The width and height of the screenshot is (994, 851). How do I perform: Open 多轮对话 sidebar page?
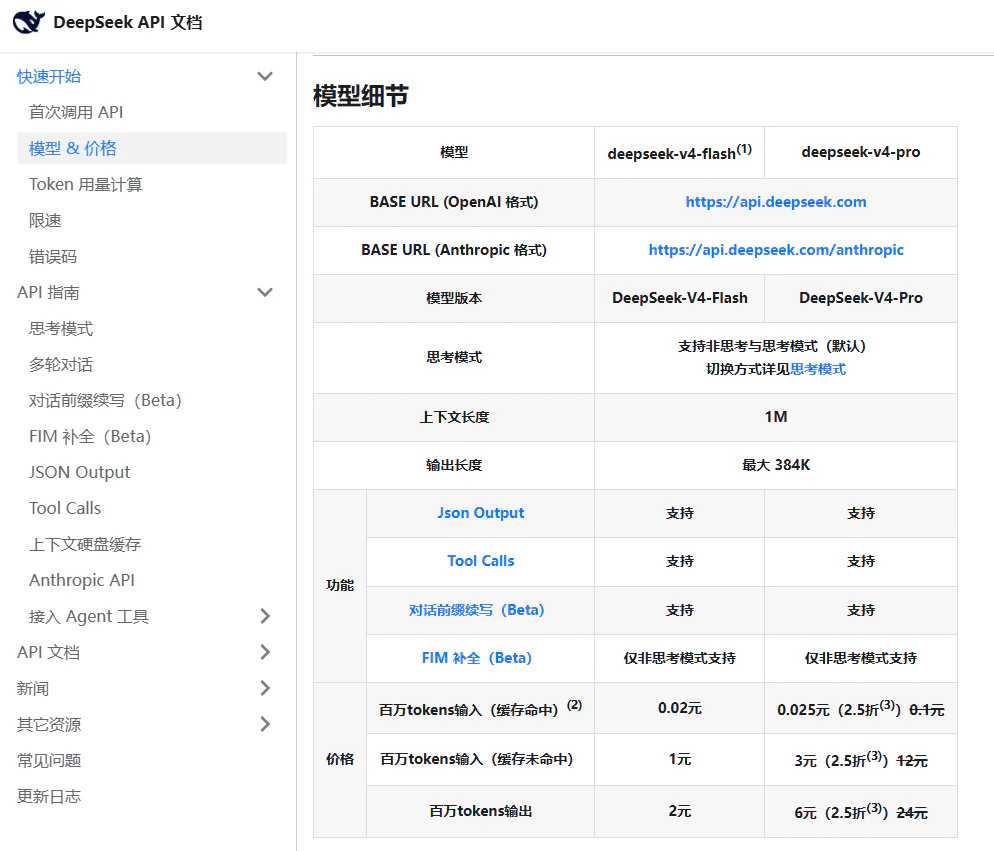(x=61, y=365)
